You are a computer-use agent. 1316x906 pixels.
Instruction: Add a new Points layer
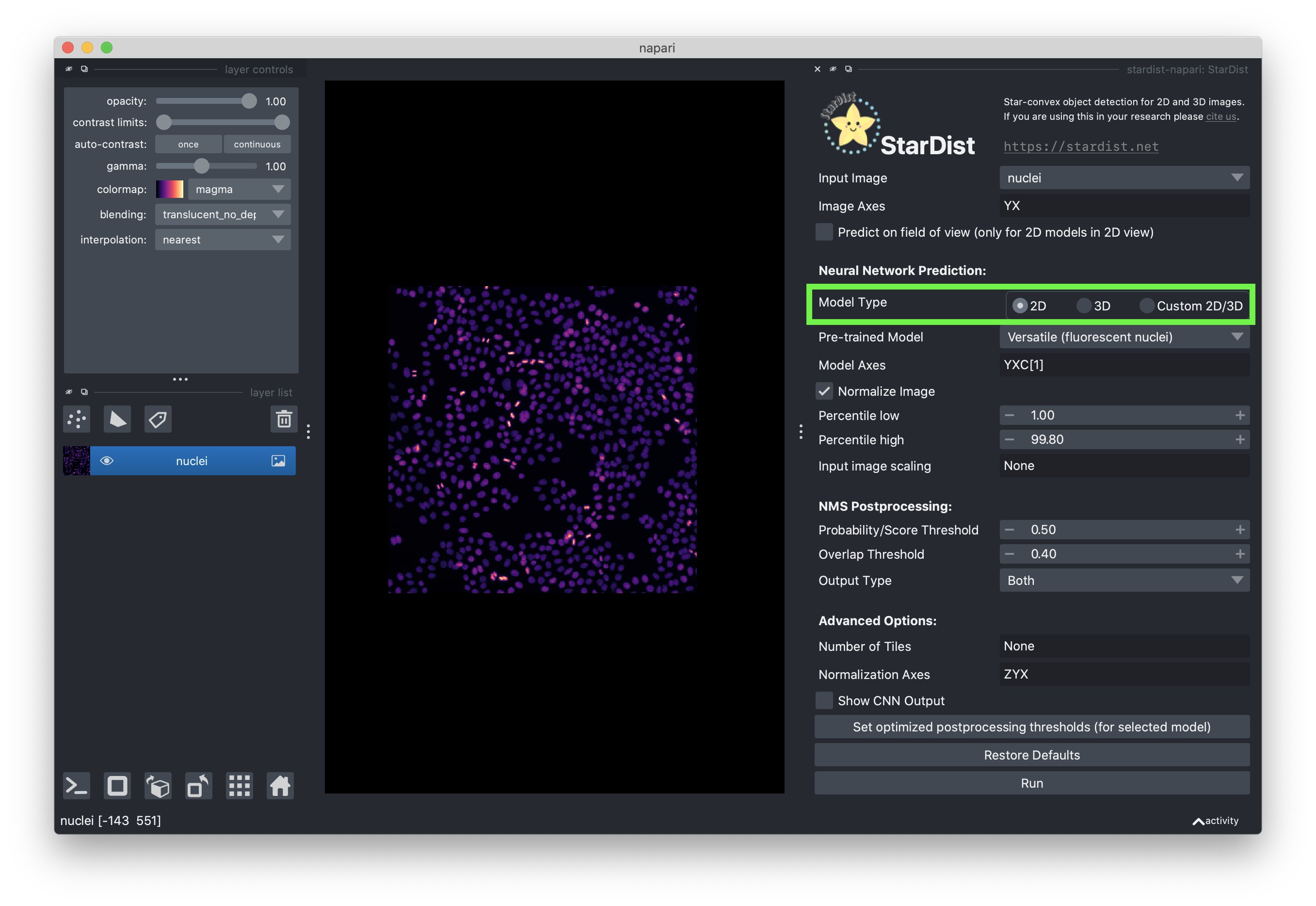click(x=76, y=419)
